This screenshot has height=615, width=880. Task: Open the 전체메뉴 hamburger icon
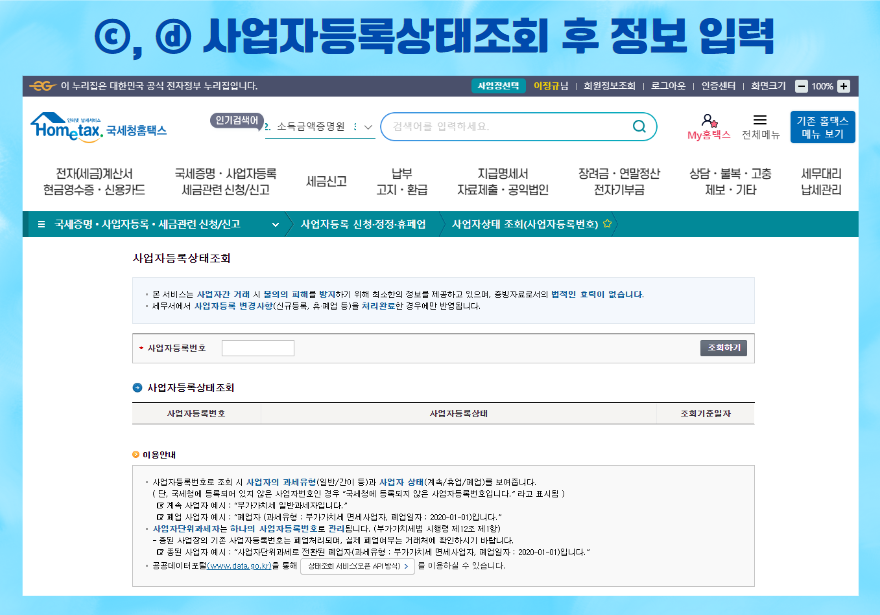tap(758, 120)
